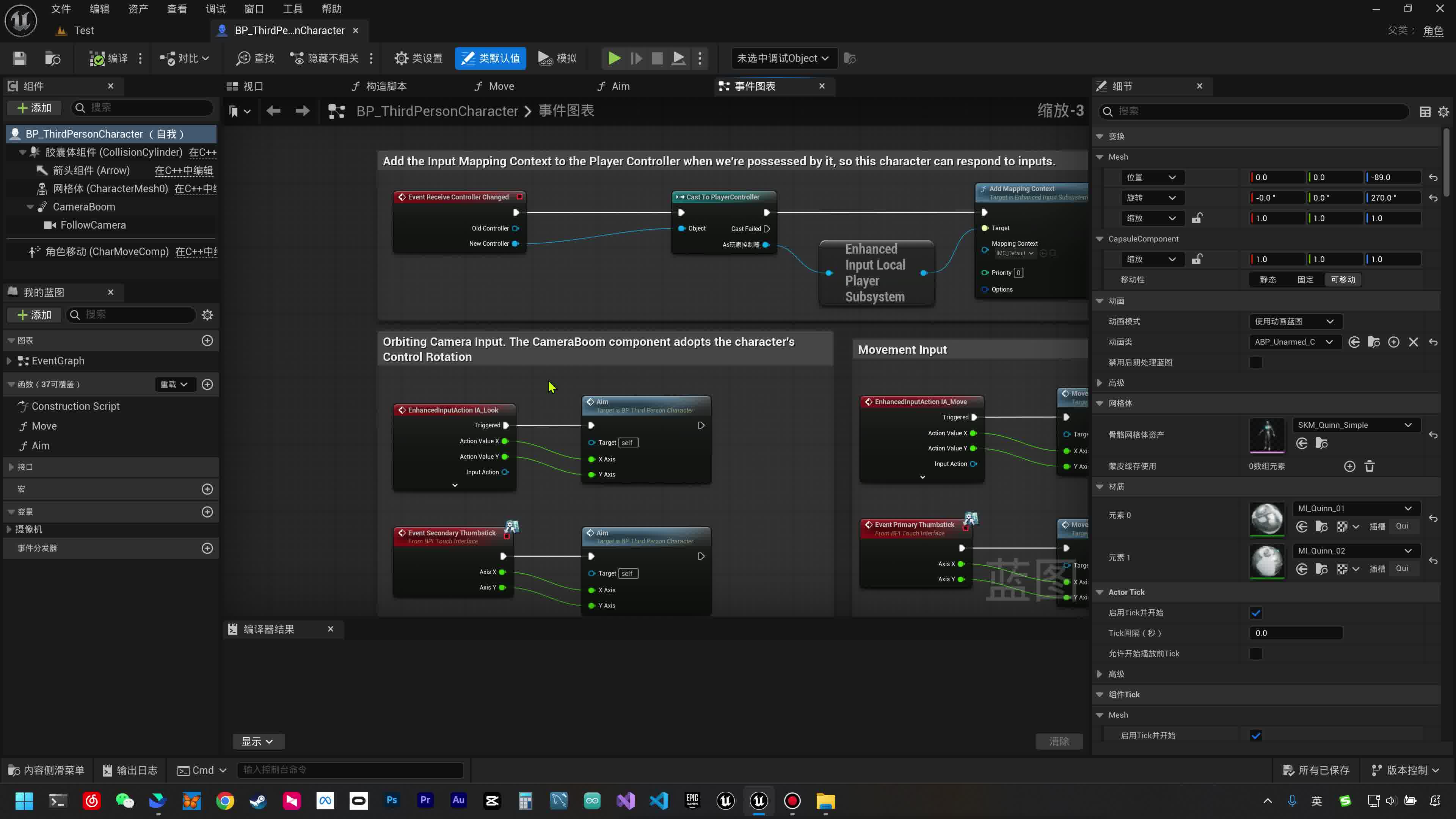Reset Mesh 位置 location to default

1433,177
